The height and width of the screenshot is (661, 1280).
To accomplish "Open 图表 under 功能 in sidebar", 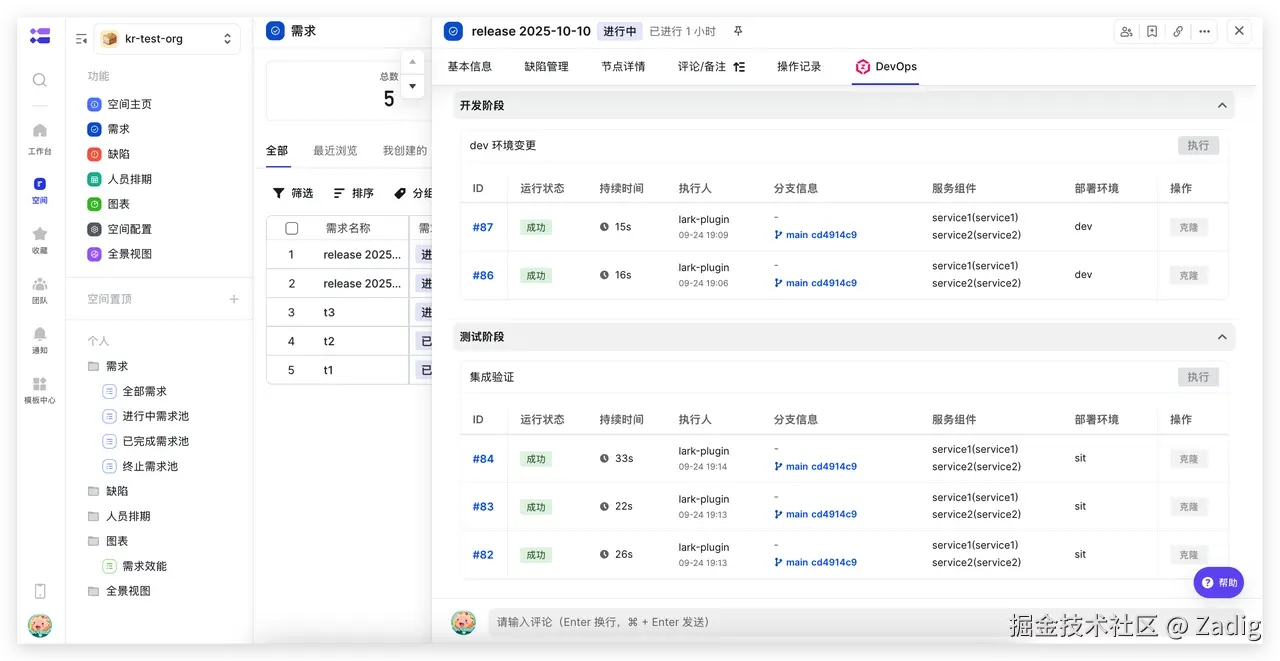I will click(109, 204).
